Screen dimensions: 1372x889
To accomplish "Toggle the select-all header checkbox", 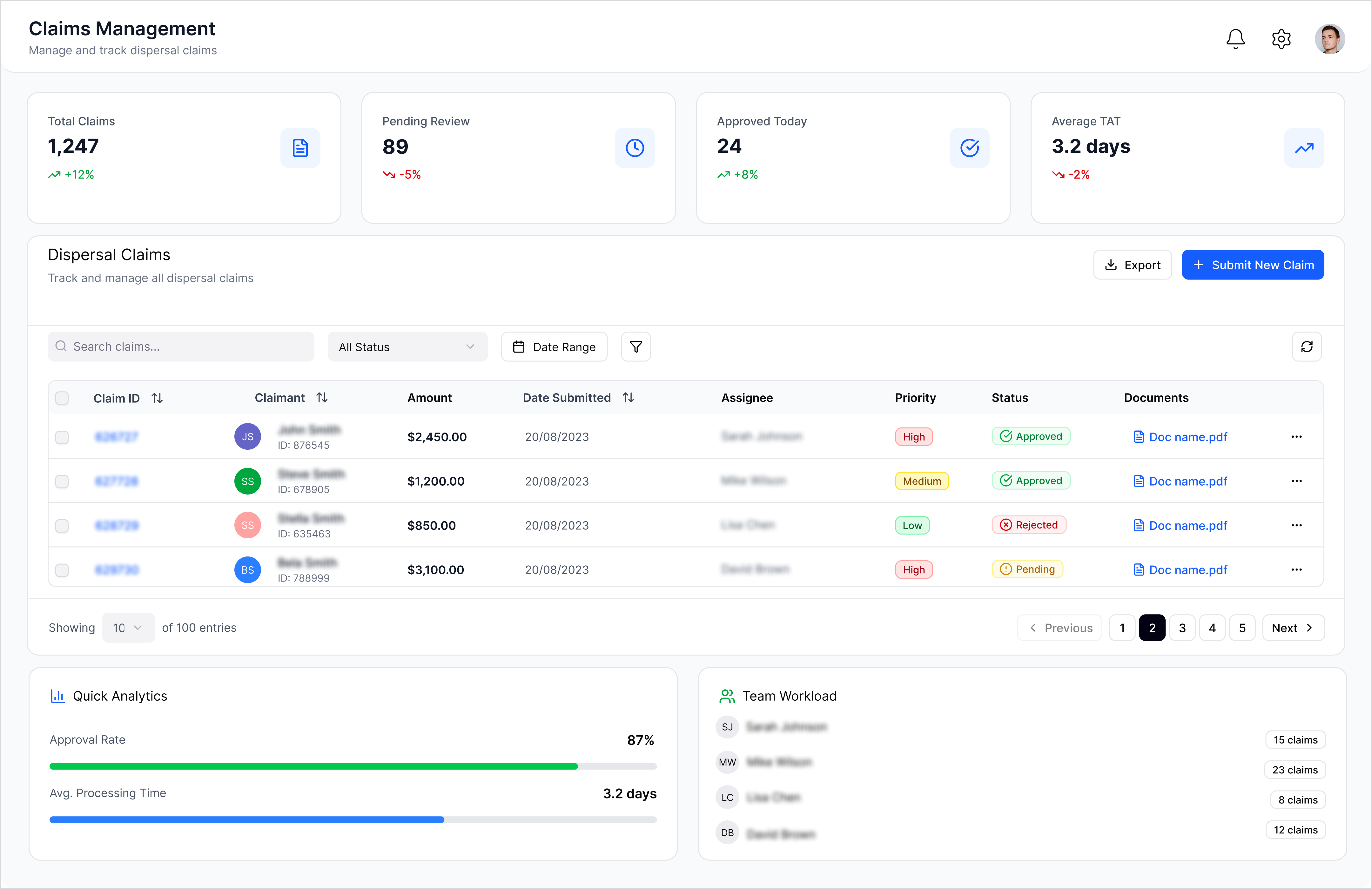I will click(62, 398).
